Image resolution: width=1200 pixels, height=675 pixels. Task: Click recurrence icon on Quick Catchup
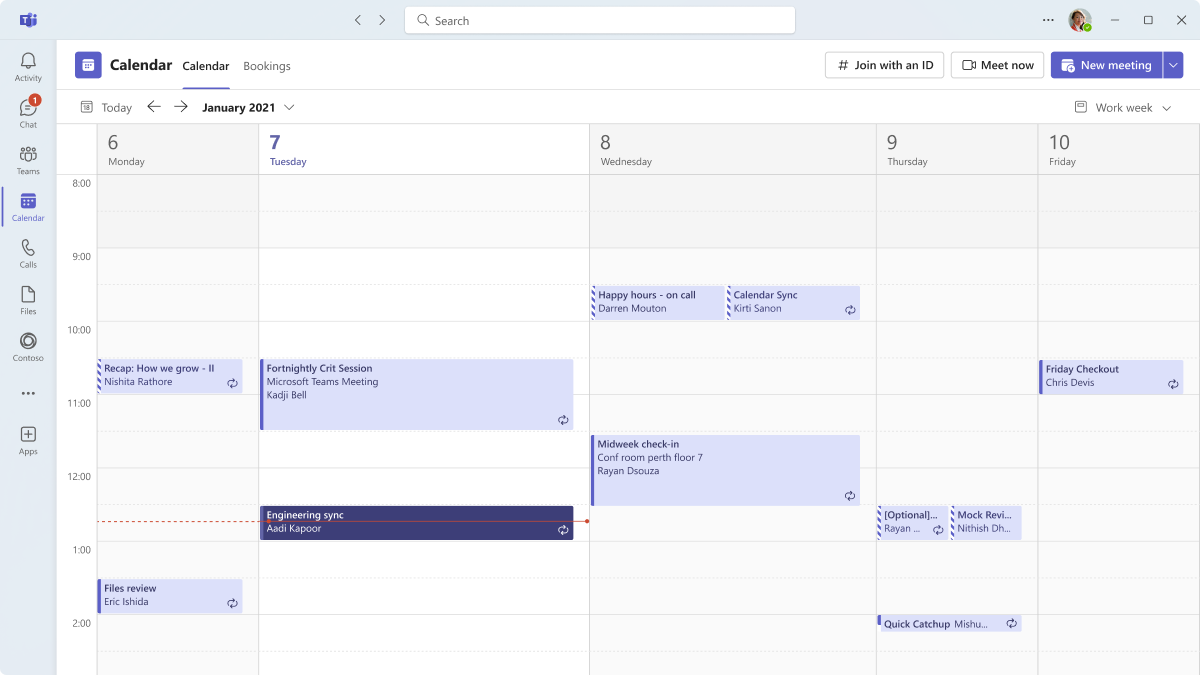pos(1012,623)
